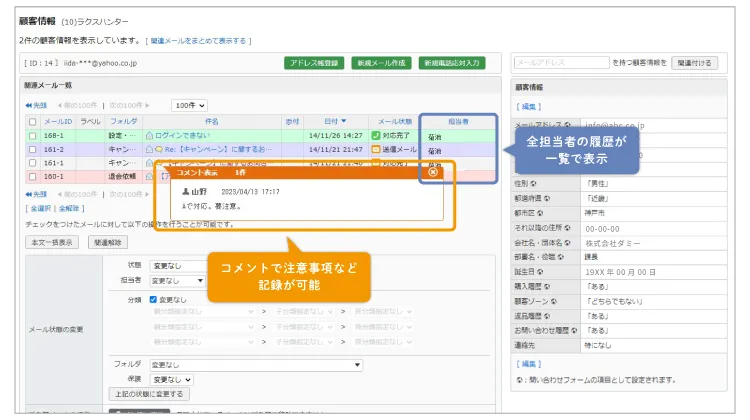Click the sort arrow beside 日付 header
750x420 pixels.
click(x=343, y=122)
